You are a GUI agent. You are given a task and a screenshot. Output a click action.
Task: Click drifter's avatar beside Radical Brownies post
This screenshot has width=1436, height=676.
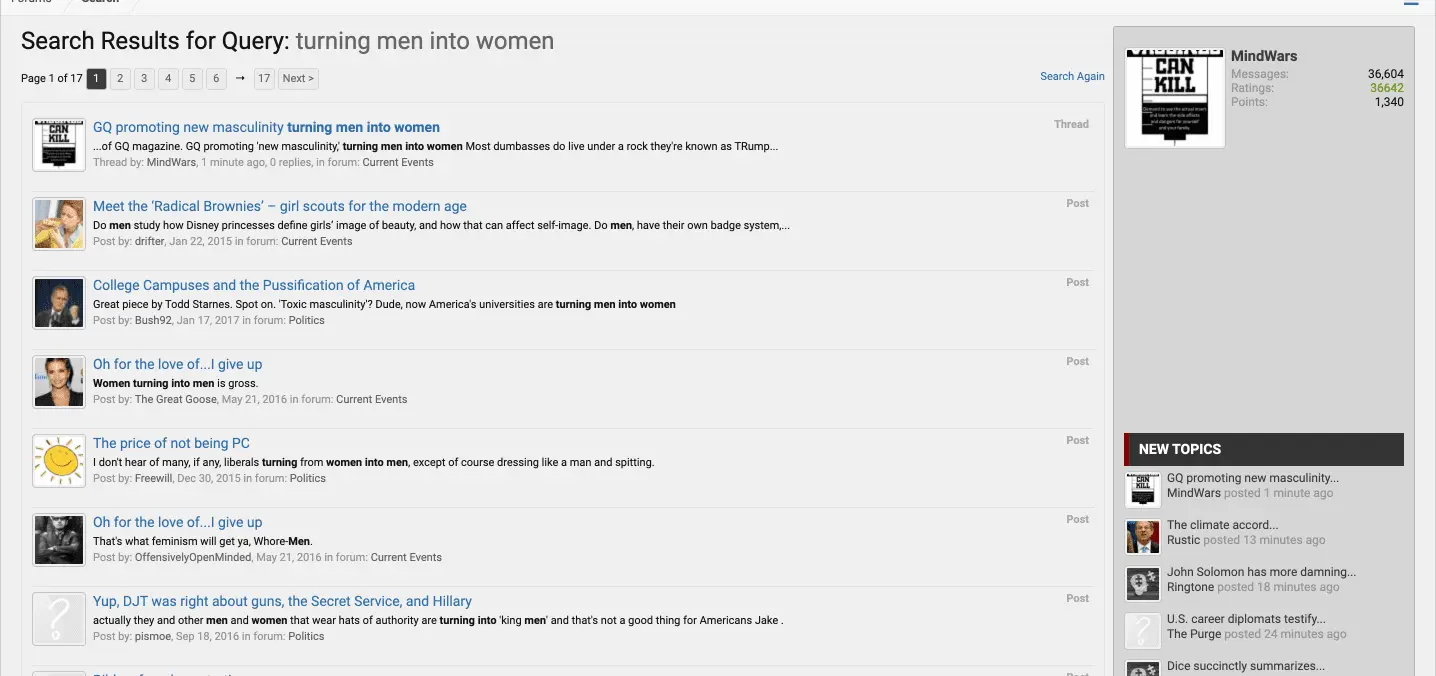pos(59,223)
